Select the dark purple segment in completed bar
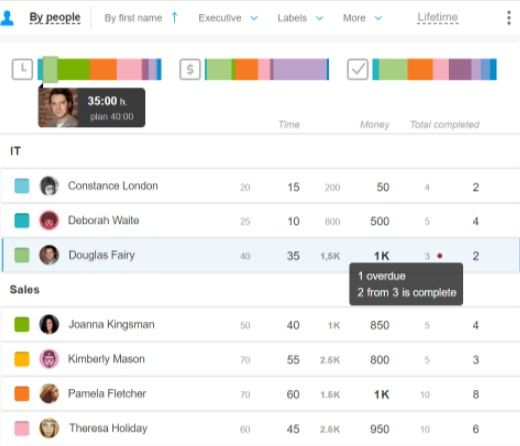 (460, 69)
